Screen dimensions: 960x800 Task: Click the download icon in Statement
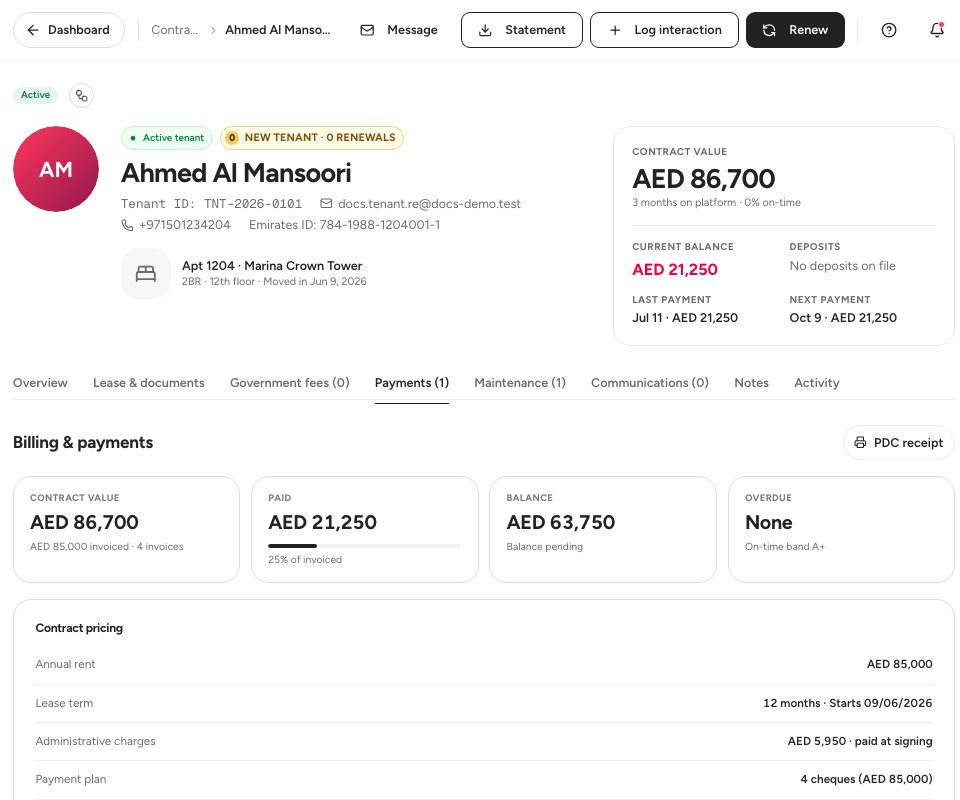pyautogui.click(x=485, y=30)
